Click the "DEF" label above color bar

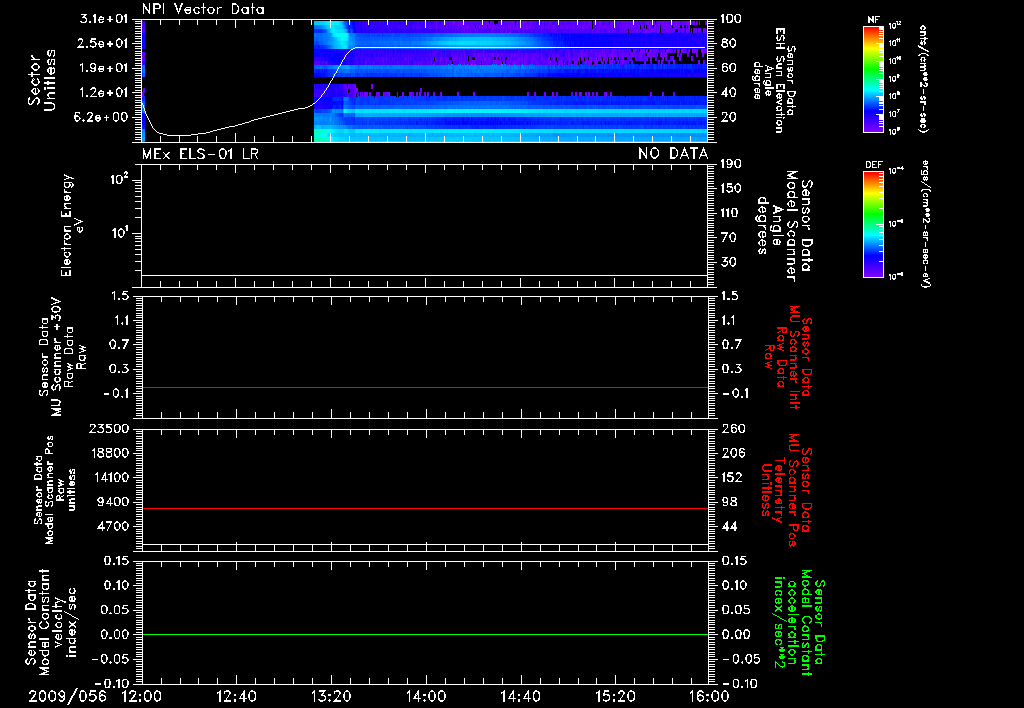(x=873, y=165)
